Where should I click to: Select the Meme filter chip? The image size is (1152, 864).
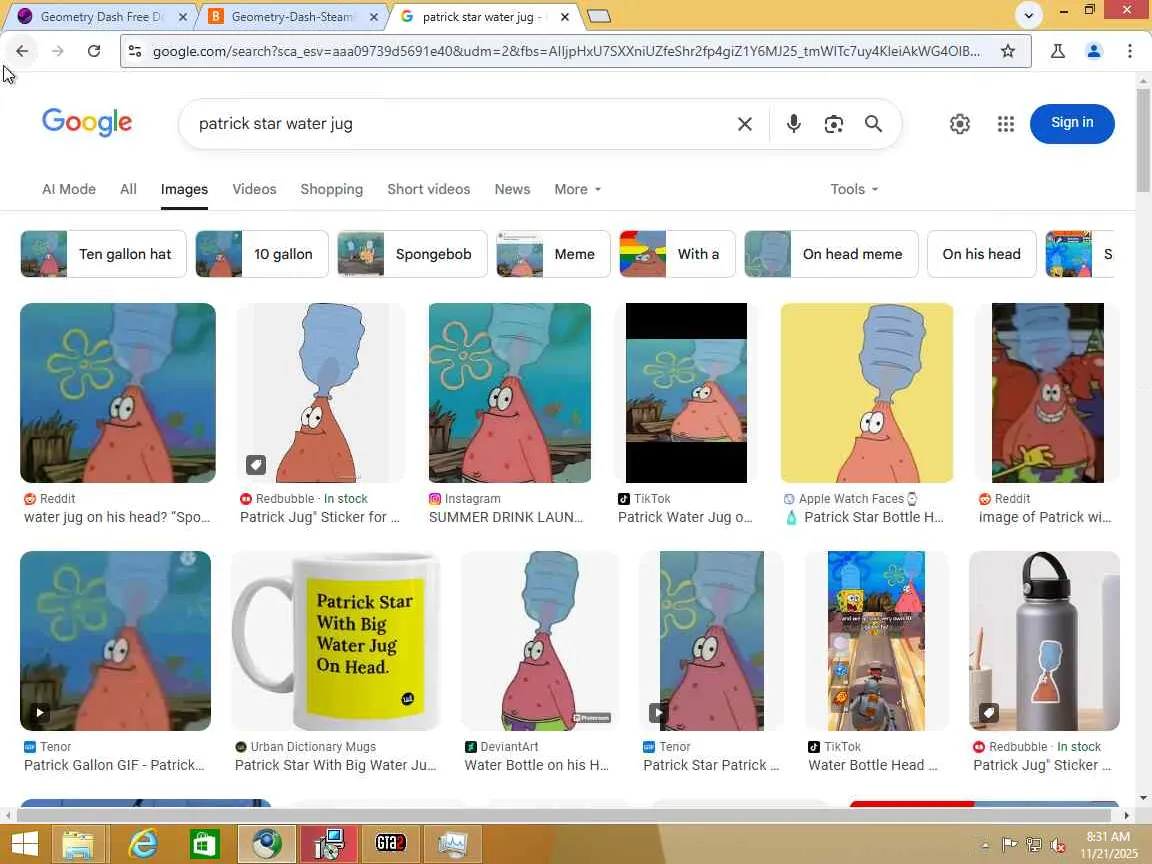click(553, 254)
